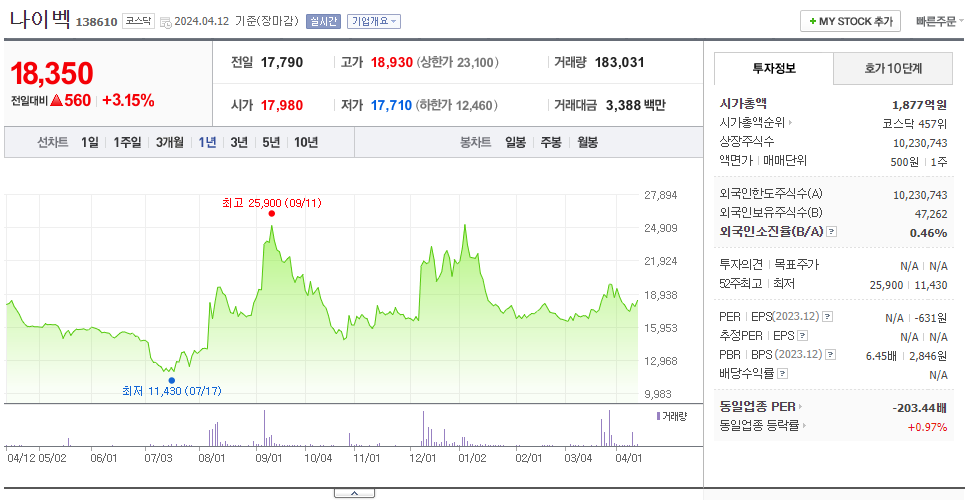Click the 거래대금 value 3,388 백만
The image size is (968, 500).
(x=636, y=106)
